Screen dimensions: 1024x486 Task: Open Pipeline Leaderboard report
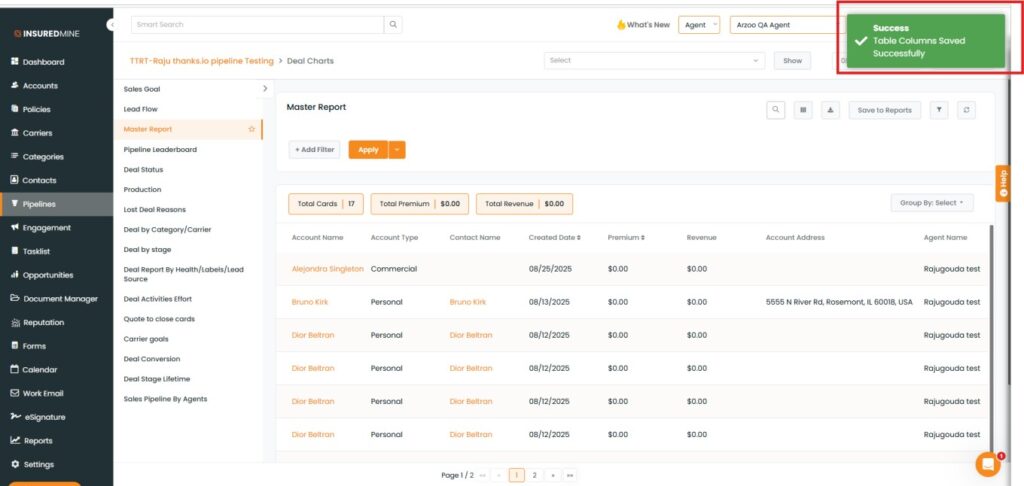[x=160, y=149]
